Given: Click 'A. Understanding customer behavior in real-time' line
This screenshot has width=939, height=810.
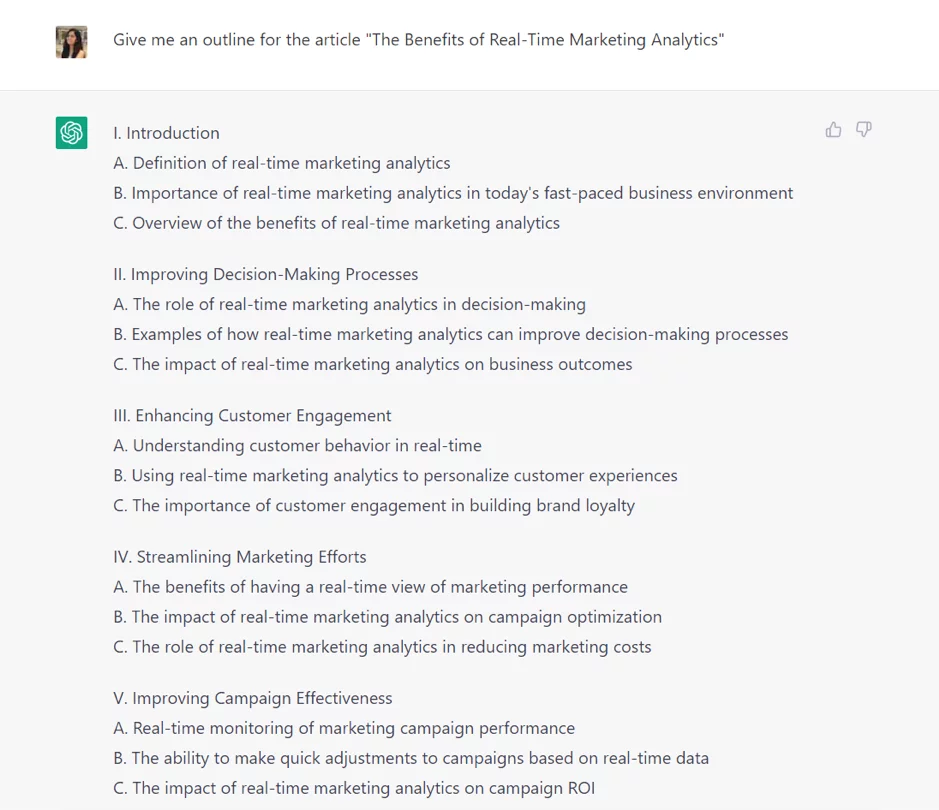Looking at the screenshot, I should pyautogui.click(x=298, y=446).
